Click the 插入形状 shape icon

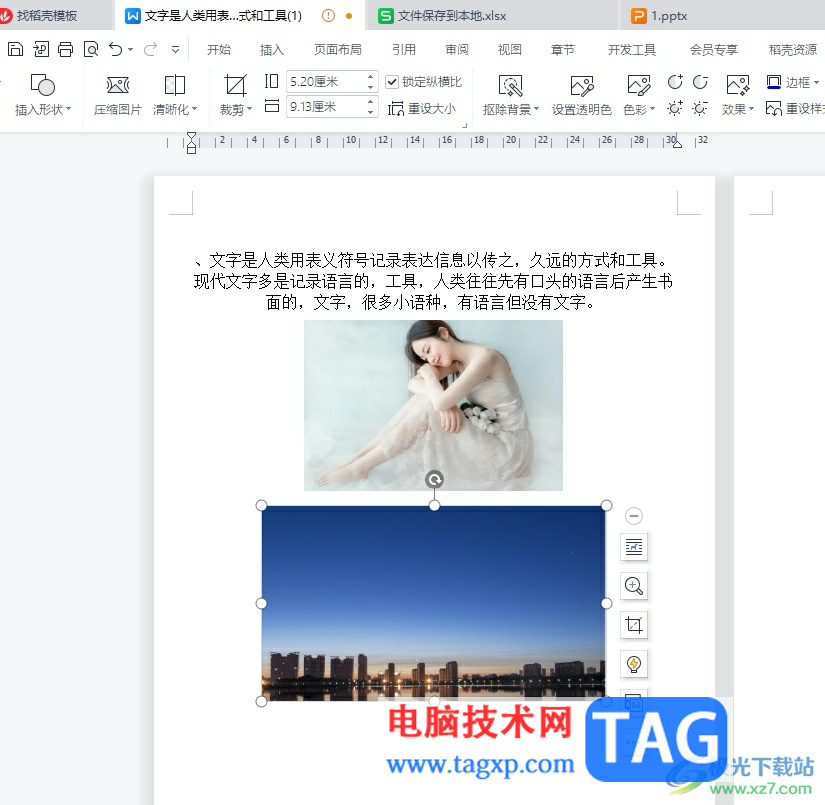tap(43, 85)
